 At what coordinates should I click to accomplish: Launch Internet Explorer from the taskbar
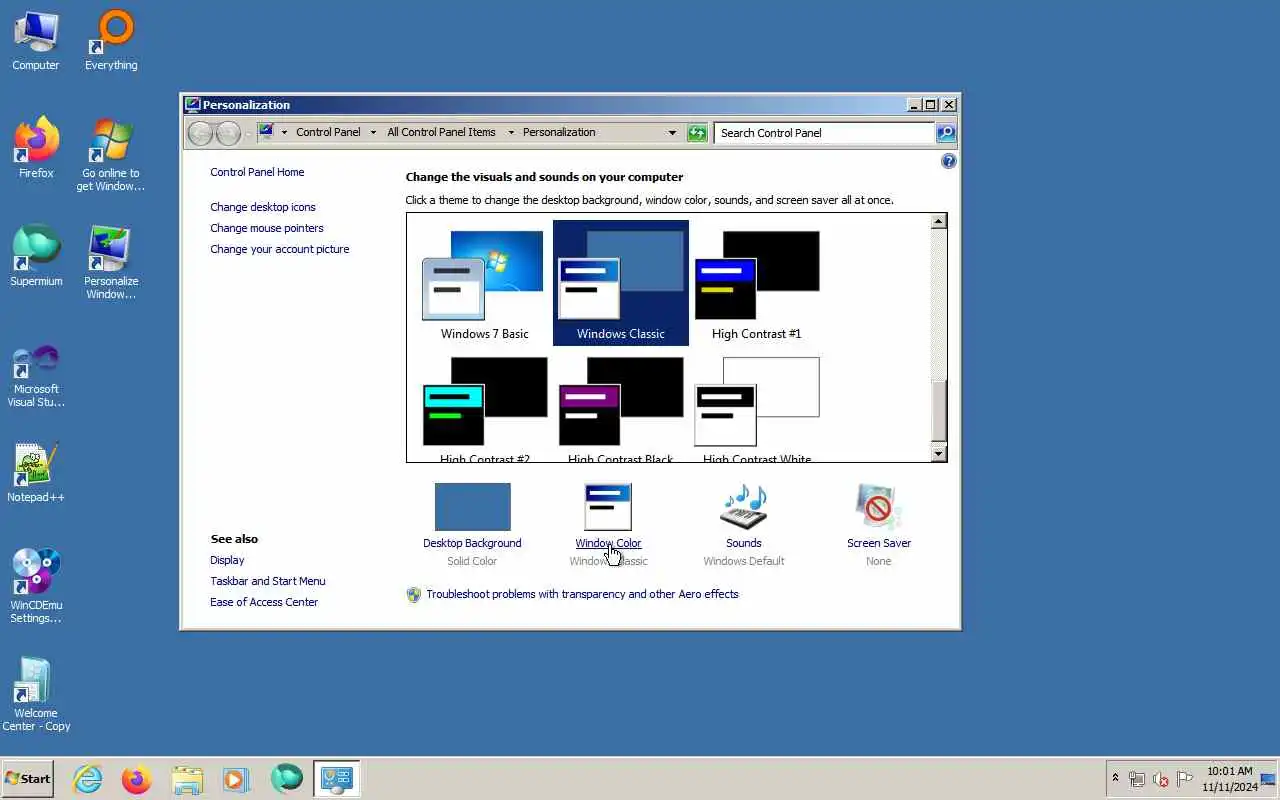(x=88, y=779)
